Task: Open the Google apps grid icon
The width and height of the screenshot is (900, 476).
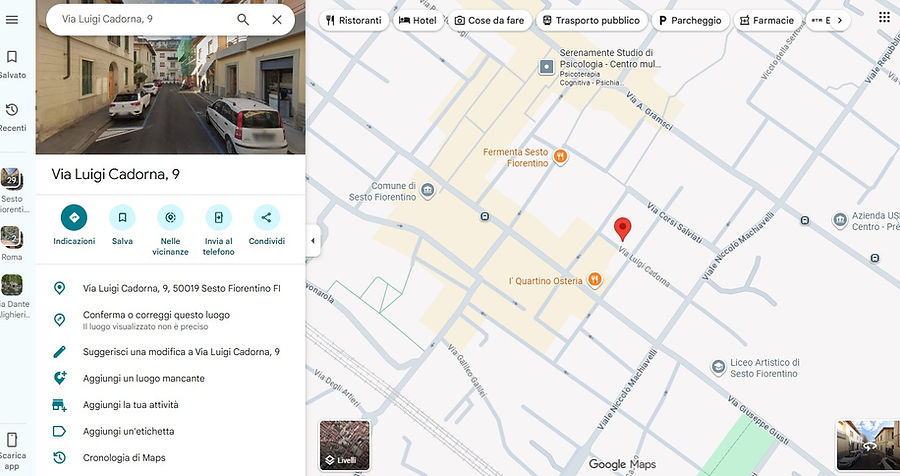Action: (x=885, y=17)
